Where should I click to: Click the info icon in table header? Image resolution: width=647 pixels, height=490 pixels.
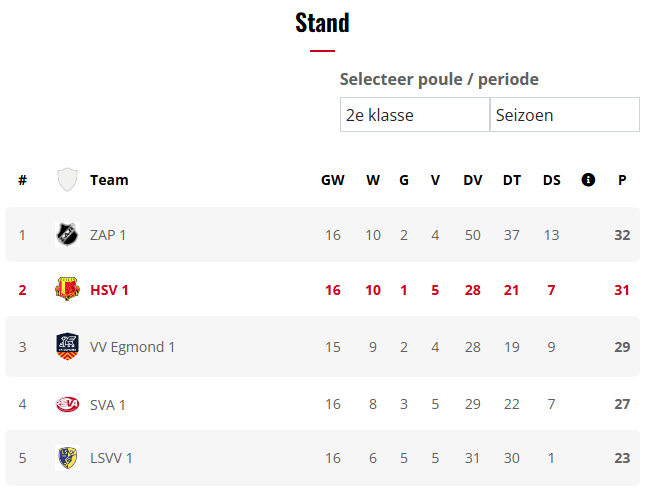588,180
